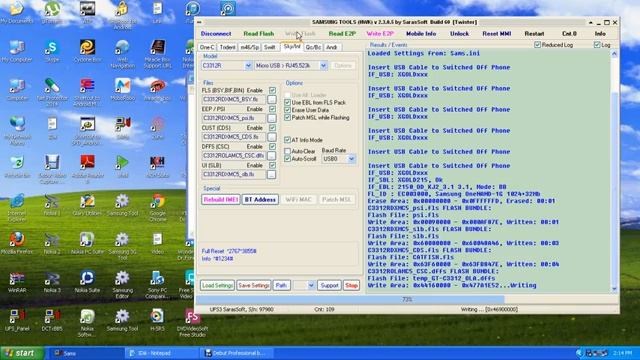This screenshot has height=360, width=640.
Task: Launch the Cyclone Box shortcut
Action: (87, 51)
